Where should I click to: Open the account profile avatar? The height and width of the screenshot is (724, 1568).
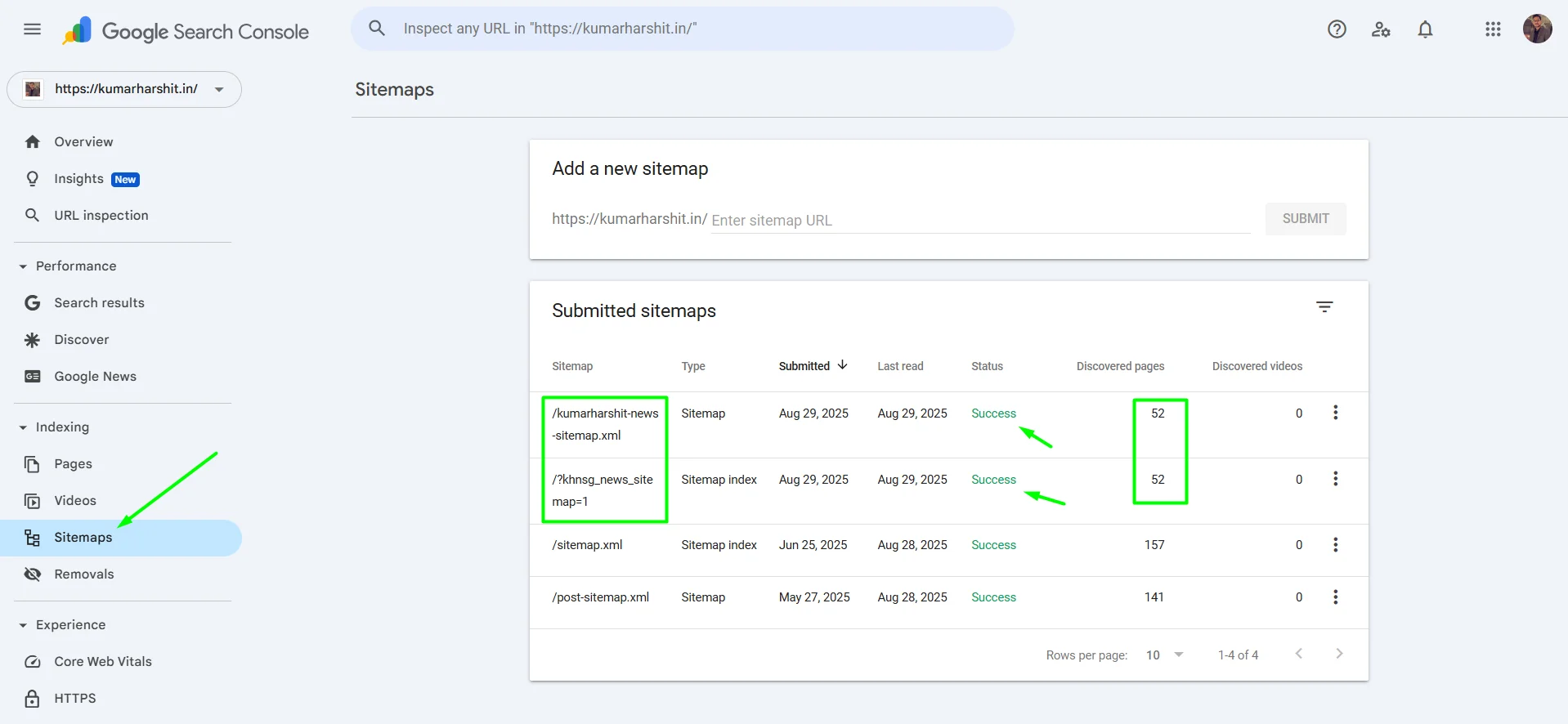tap(1537, 29)
